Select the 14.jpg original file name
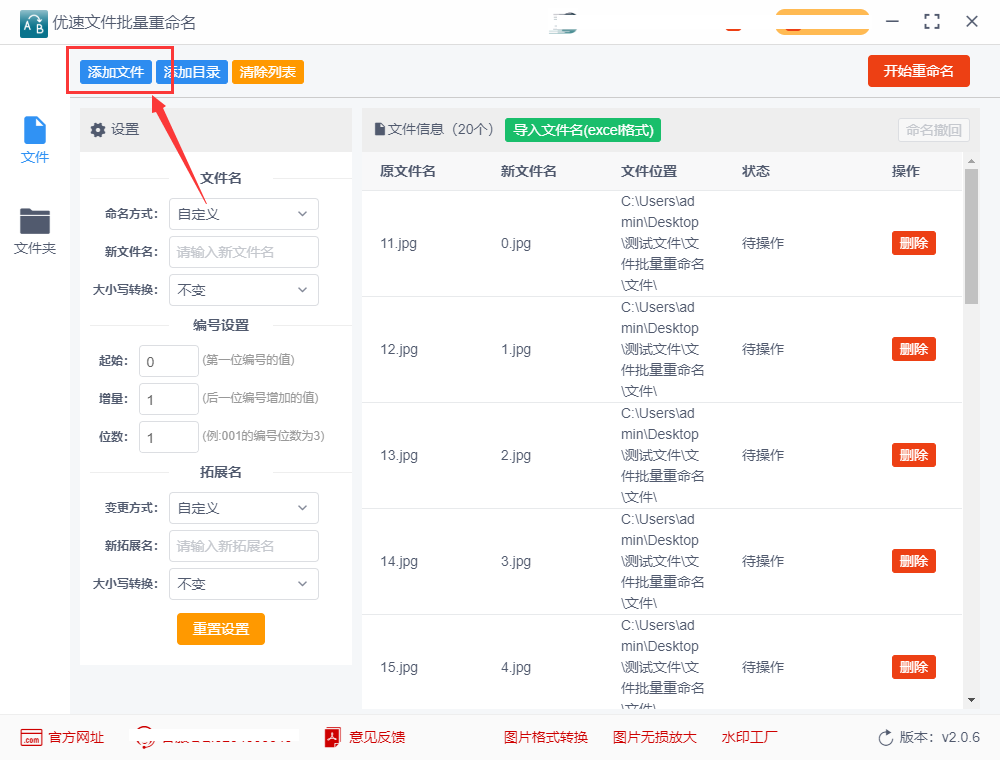Image resolution: width=1000 pixels, height=760 pixels. tap(399, 561)
